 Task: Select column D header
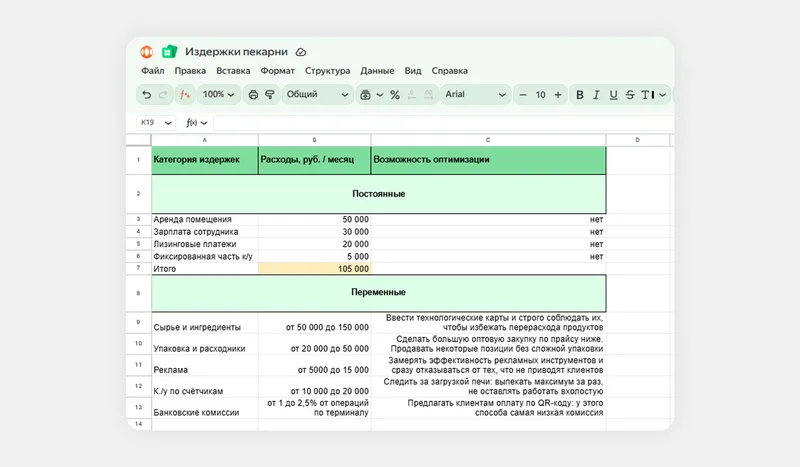[x=637, y=140]
